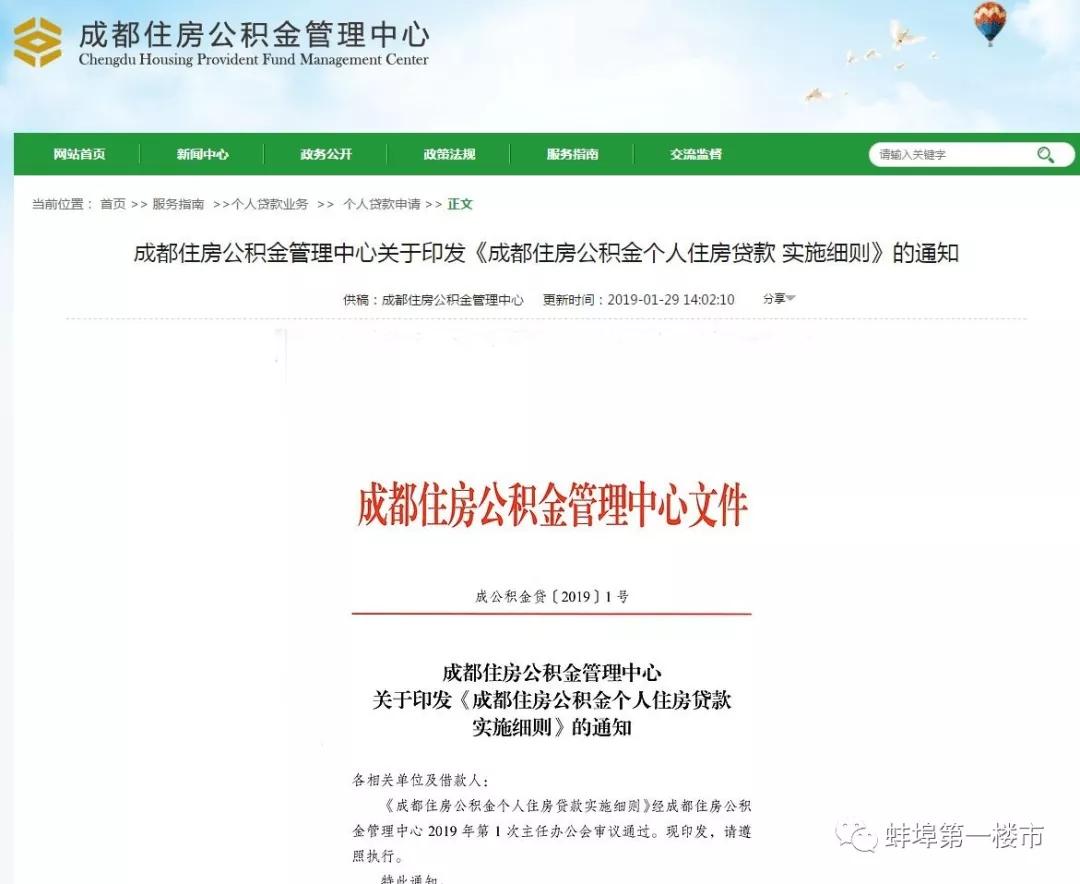Open the 新闻中心 menu
The height and width of the screenshot is (884, 1080).
tap(202, 154)
